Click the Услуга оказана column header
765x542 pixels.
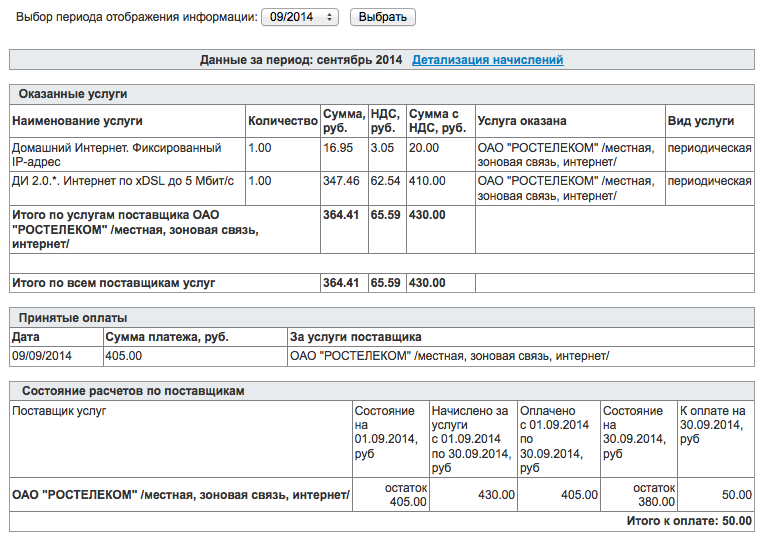[522, 121]
